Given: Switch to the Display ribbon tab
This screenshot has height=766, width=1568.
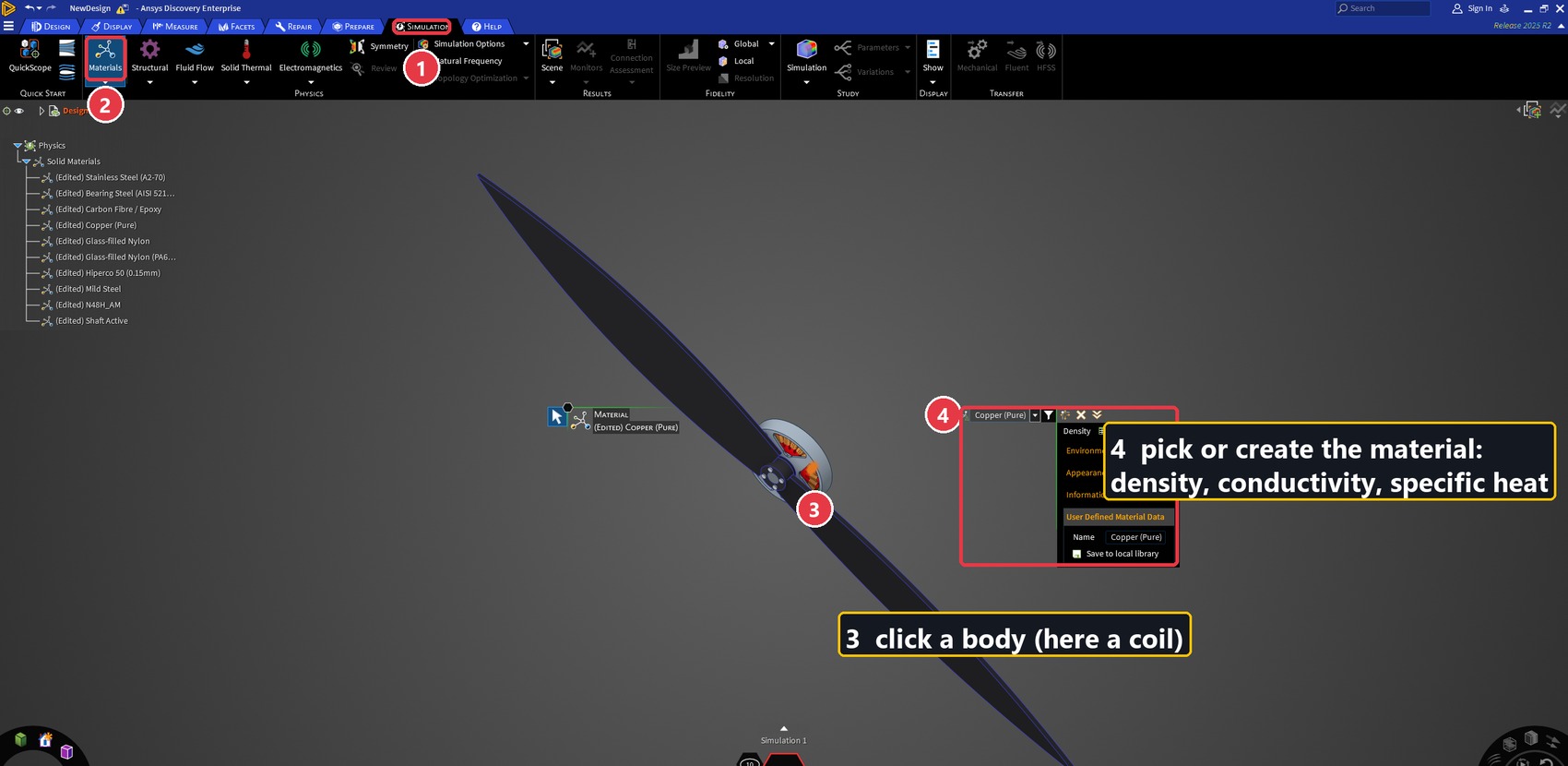Looking at the screenshot, I should pyautogui.click(x=112, y=27).
